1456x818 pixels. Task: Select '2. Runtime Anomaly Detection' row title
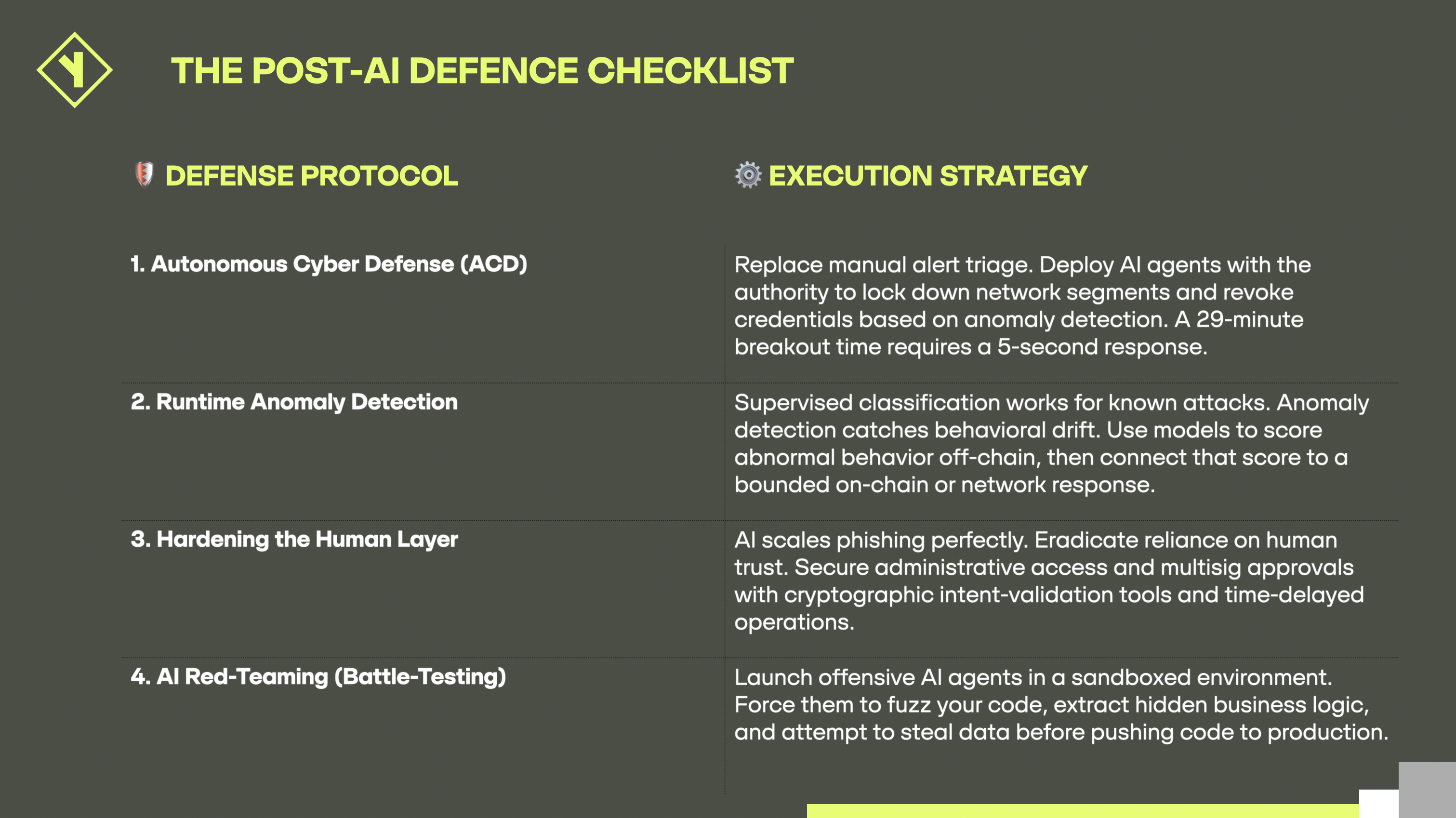(294, 402)
